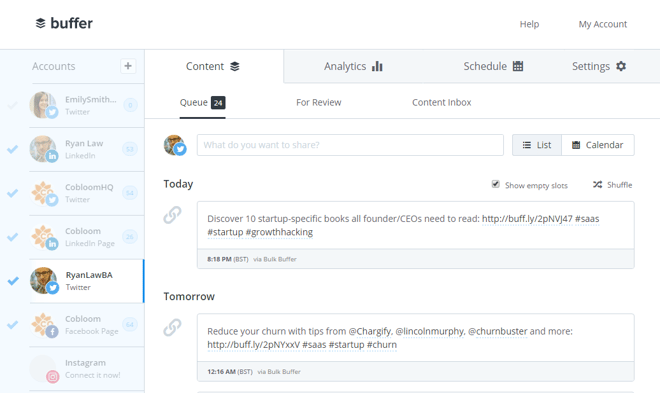Click the queue count badge 24
The height and width of the screenshot is (393, 660).
[x=218, y=103]
